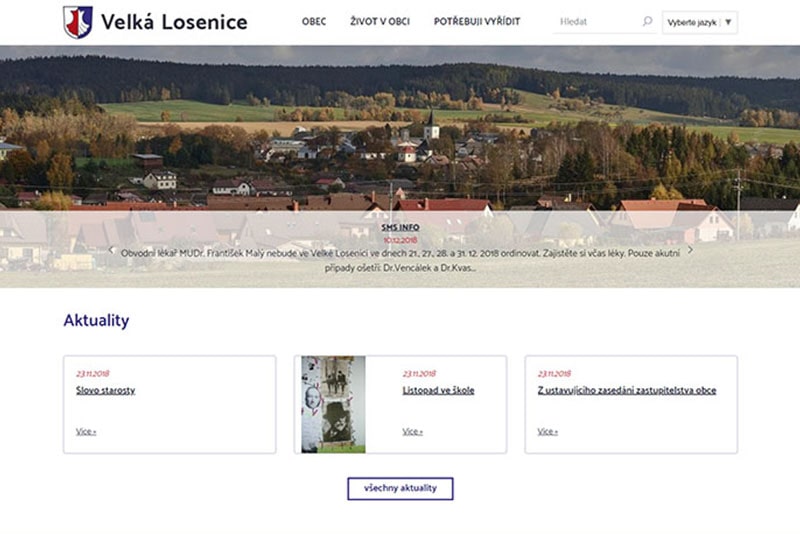The width and height of the screenshot is (800, 534).
Task: Open the ŽIVOT V OBCI menu
Action: 380,21
